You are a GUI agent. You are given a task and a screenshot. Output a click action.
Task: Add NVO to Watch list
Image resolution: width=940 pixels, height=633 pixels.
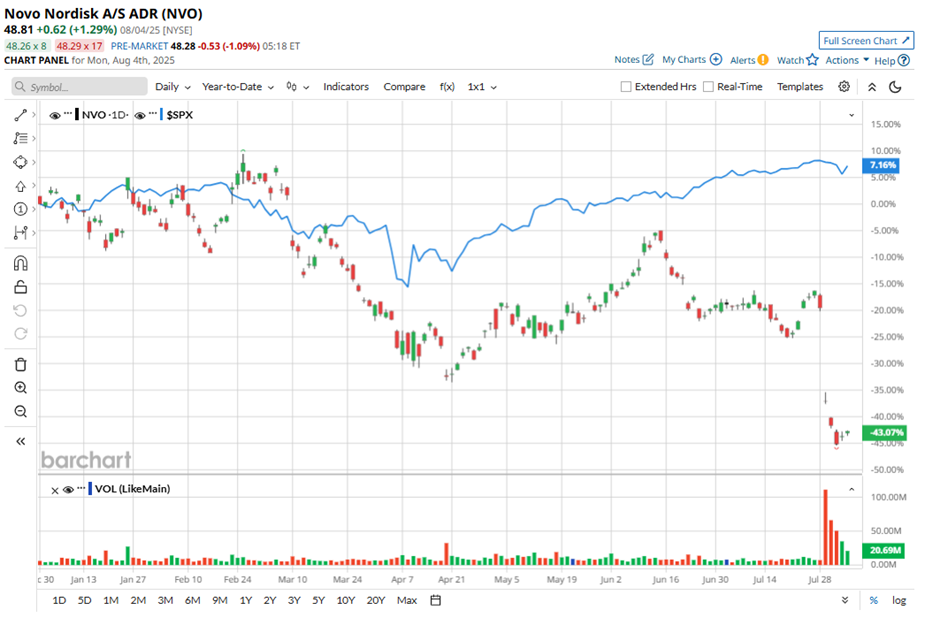pos(797,60)
